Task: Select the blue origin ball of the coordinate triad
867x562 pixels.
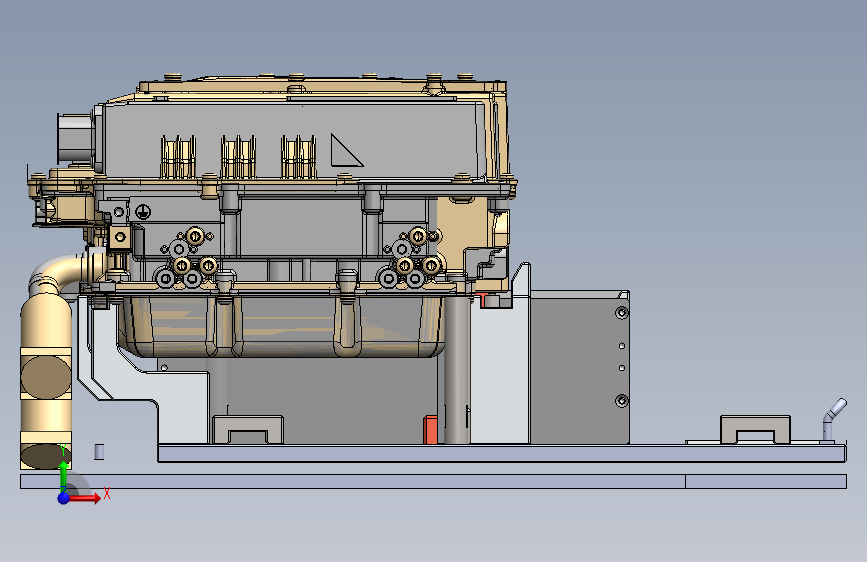Action: tap(64, 498)
